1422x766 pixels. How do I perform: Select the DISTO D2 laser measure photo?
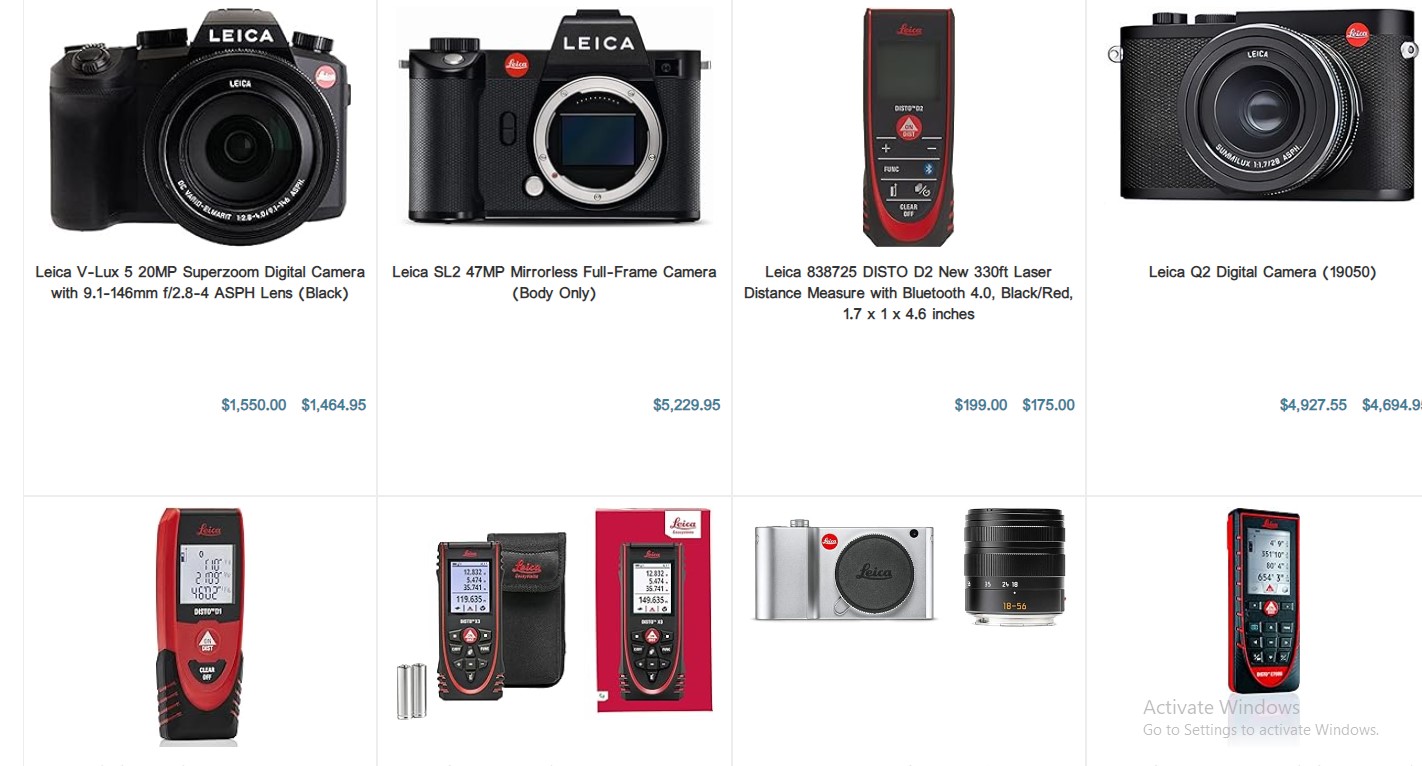click(x=909, y=127)
